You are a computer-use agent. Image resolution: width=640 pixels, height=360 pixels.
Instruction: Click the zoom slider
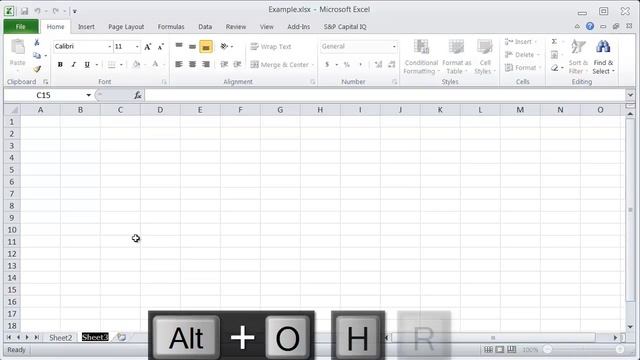(584, 349)
